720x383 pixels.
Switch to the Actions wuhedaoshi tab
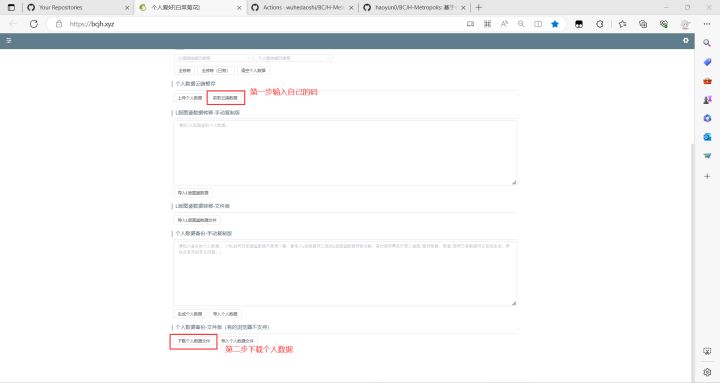point(302,7)
